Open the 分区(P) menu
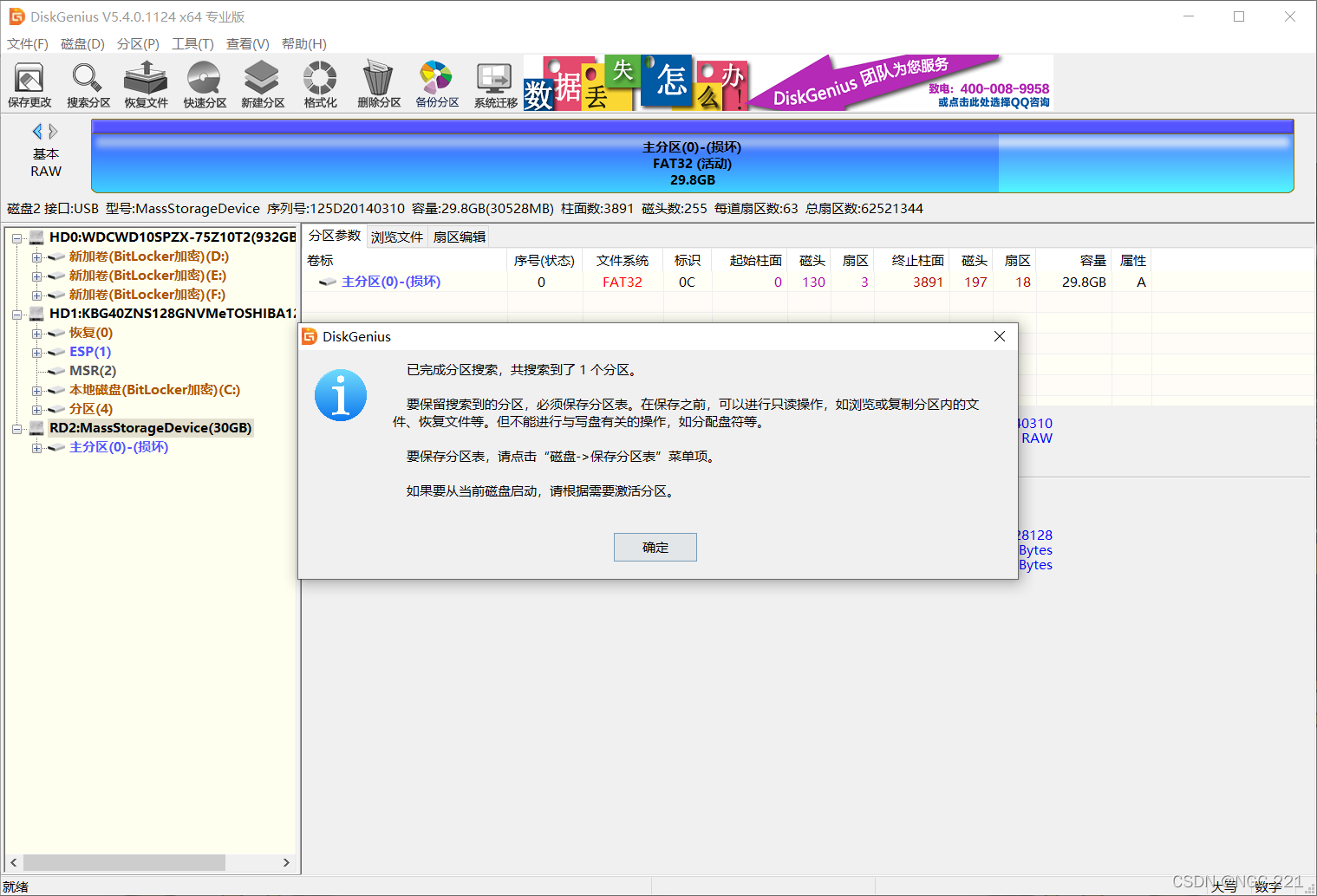The height and width of the screenshot is (896, 1317). click(138, 43)
